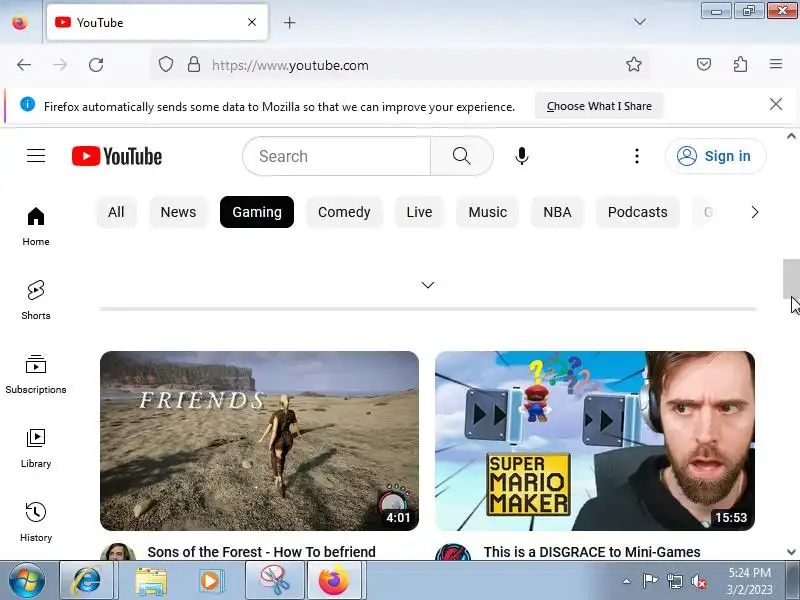Go to YouTube home via logo

[117, 156]
